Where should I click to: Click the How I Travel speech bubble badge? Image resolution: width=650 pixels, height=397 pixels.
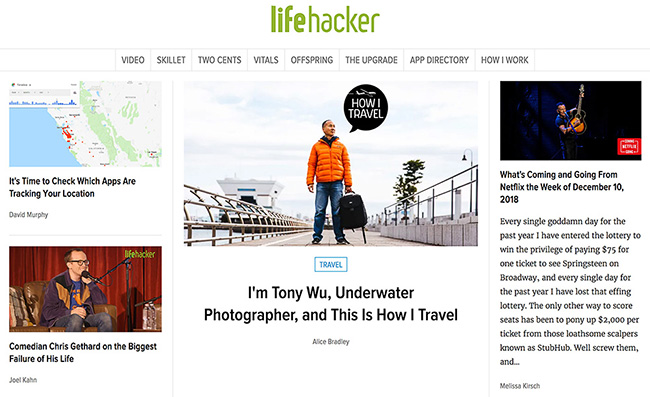(x=366, y=108)
